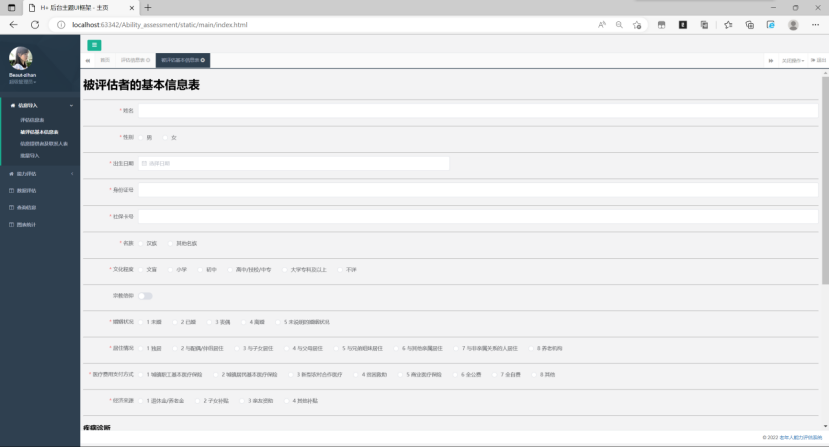This screenshot has height=448, width=830.
Task: Click the Read aloud icon in address bar
Action: tap(602, 25)
